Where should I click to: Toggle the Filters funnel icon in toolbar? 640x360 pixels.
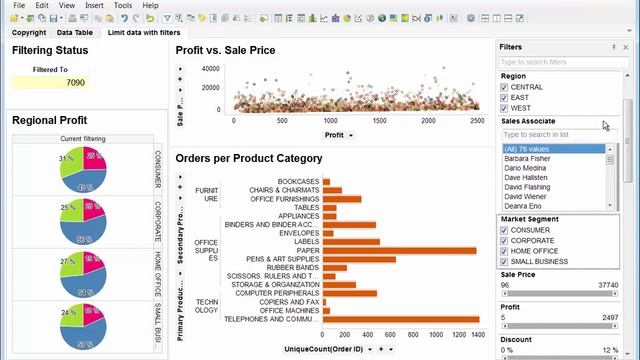pyautogui.click(x=167, y=18)
